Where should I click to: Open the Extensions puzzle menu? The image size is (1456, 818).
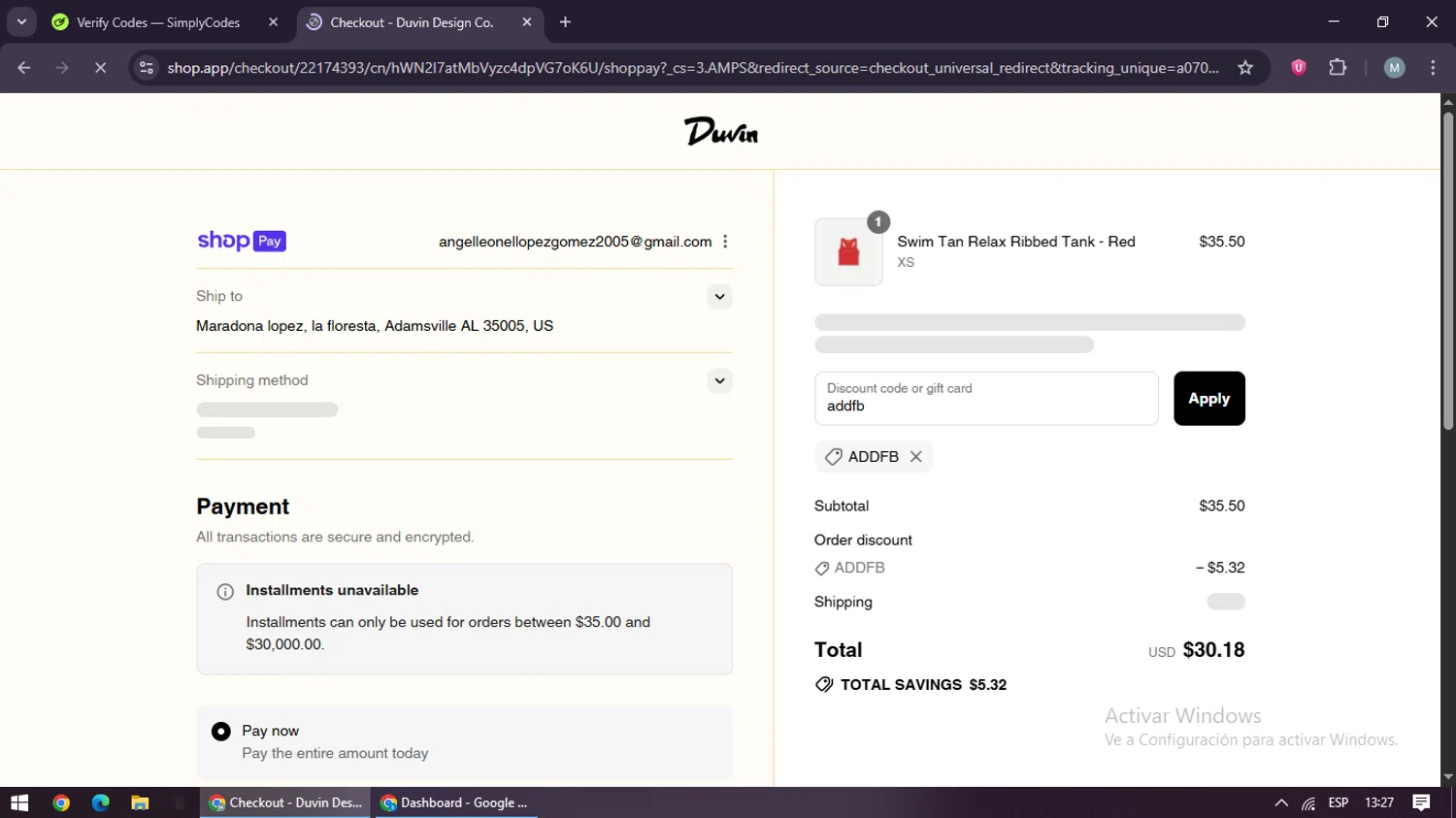pos(1338,67)
